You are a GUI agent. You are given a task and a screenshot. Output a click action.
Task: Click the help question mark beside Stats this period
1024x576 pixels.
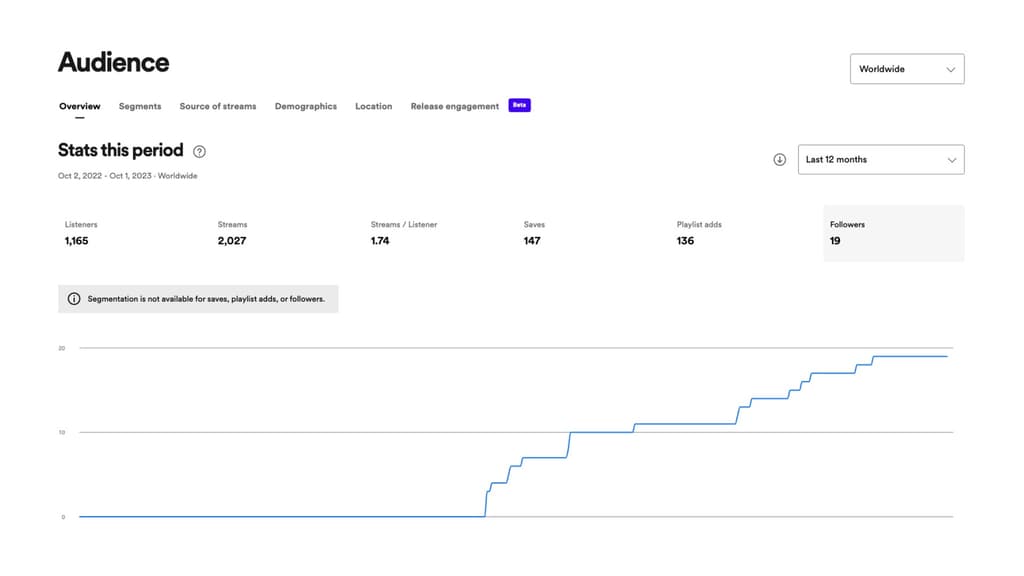pos(199,151)
